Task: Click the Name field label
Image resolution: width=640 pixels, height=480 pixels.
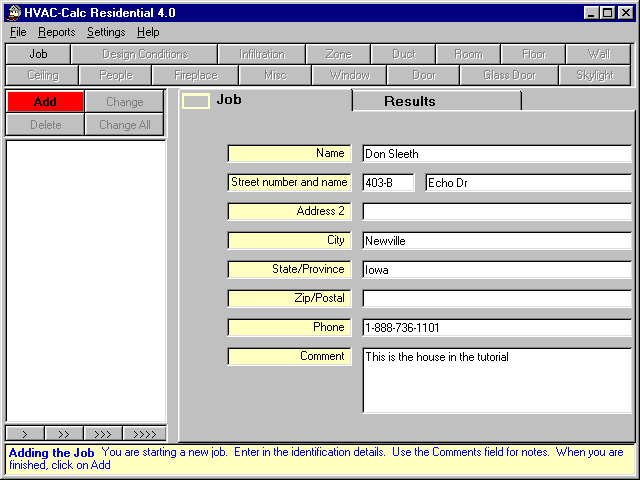Action: pyautogui.click(x=289, y=153)
